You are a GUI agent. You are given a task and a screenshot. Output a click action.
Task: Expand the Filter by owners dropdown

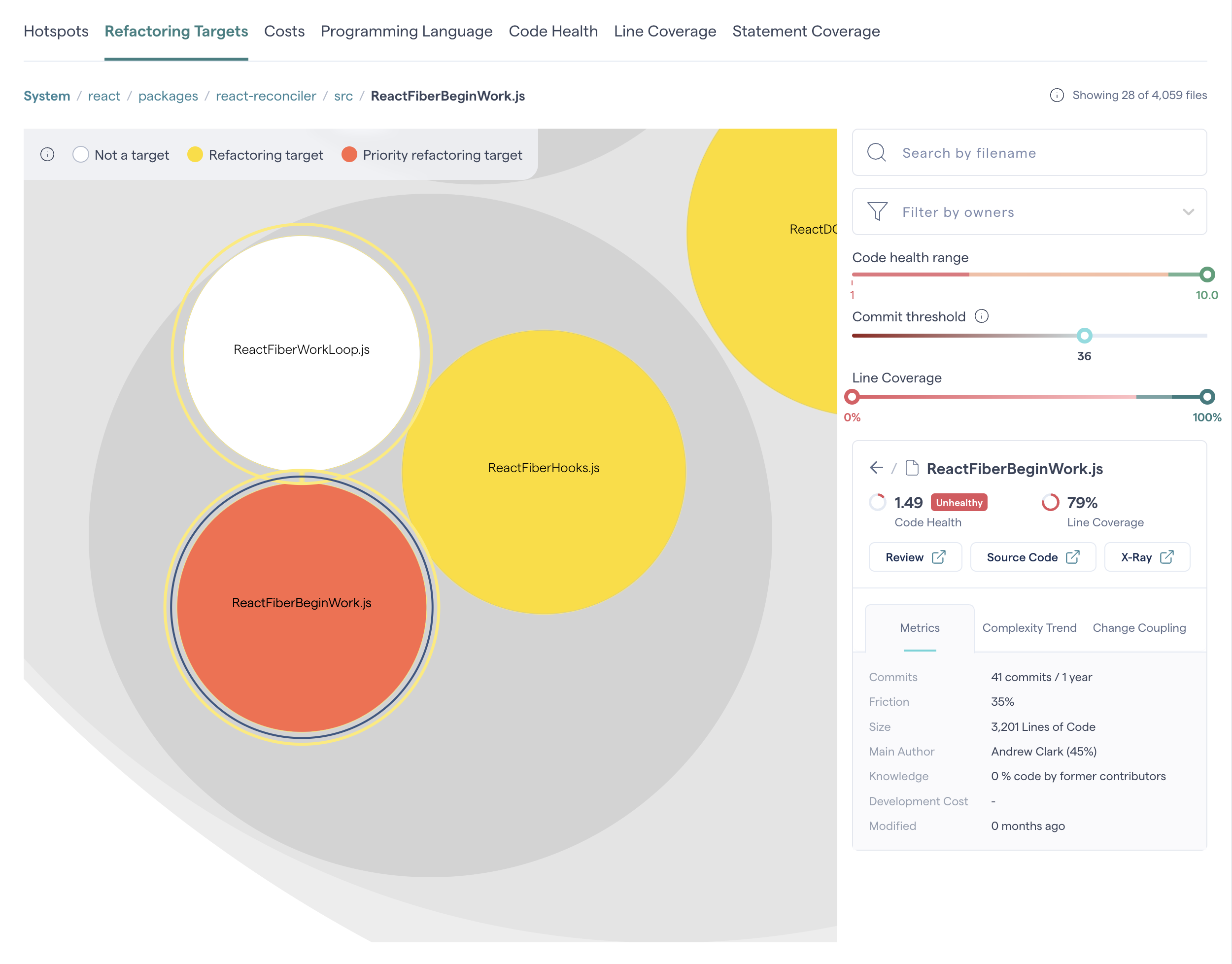1189,211
